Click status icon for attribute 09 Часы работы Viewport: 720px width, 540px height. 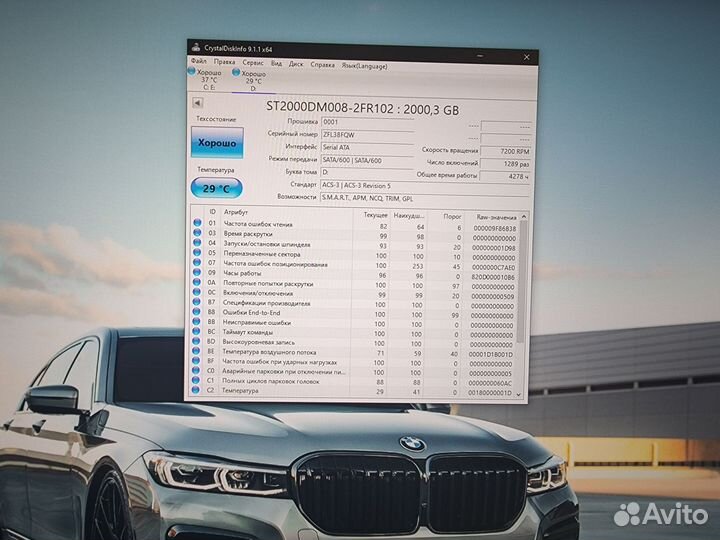point(197,273)
